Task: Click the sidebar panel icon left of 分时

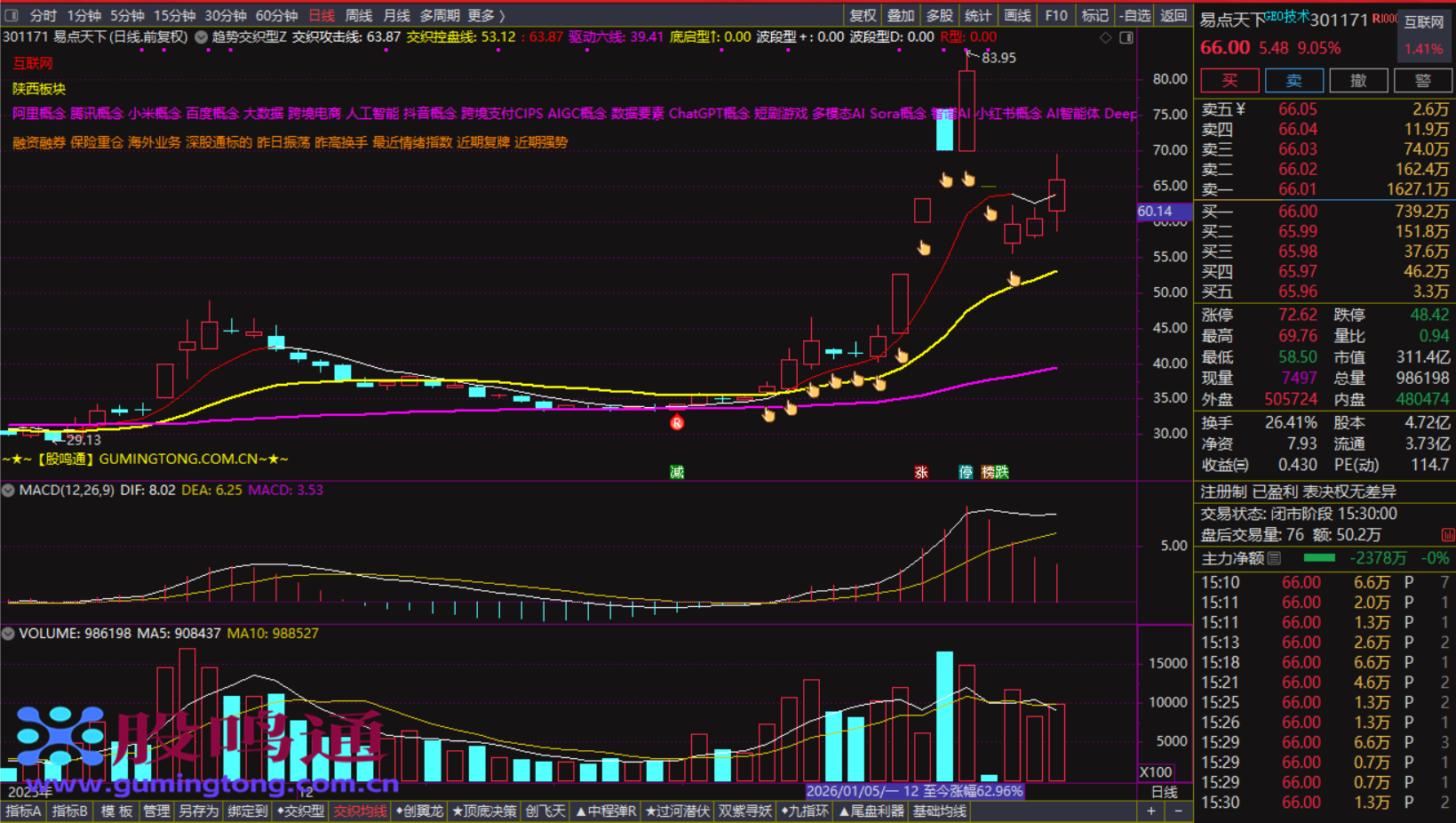Action: point(12,15)
